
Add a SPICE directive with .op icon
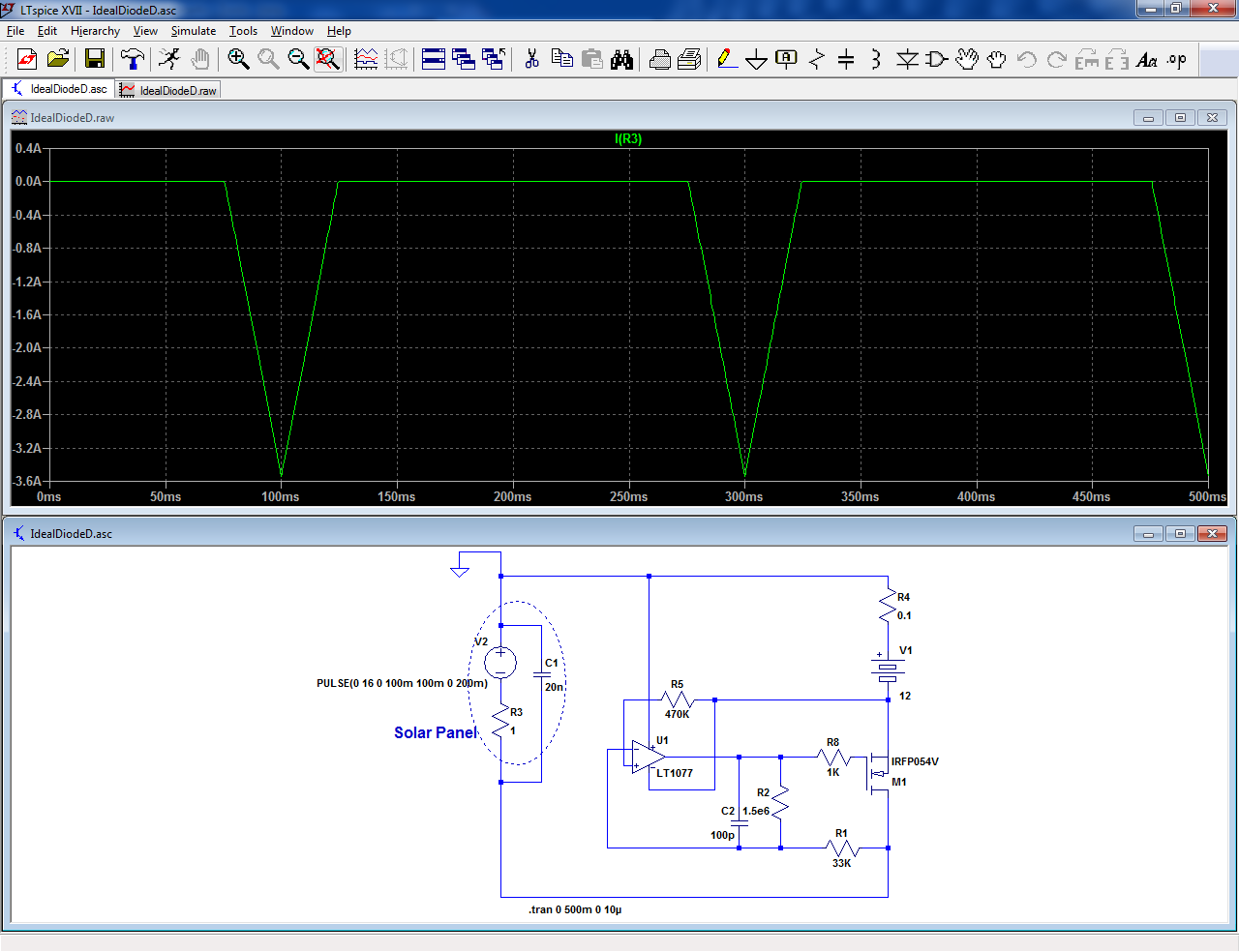click(x=1177, y=60)
